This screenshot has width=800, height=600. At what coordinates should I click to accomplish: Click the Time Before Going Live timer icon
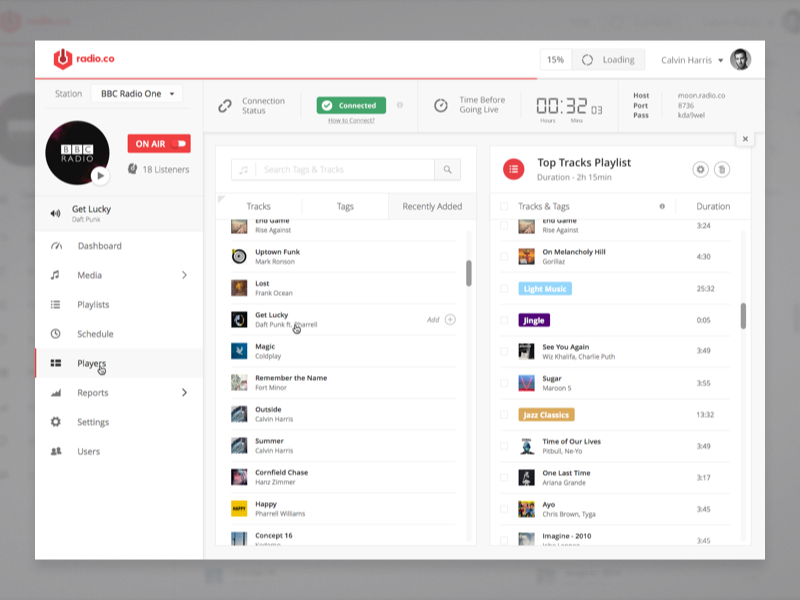[x=441, y=106]
